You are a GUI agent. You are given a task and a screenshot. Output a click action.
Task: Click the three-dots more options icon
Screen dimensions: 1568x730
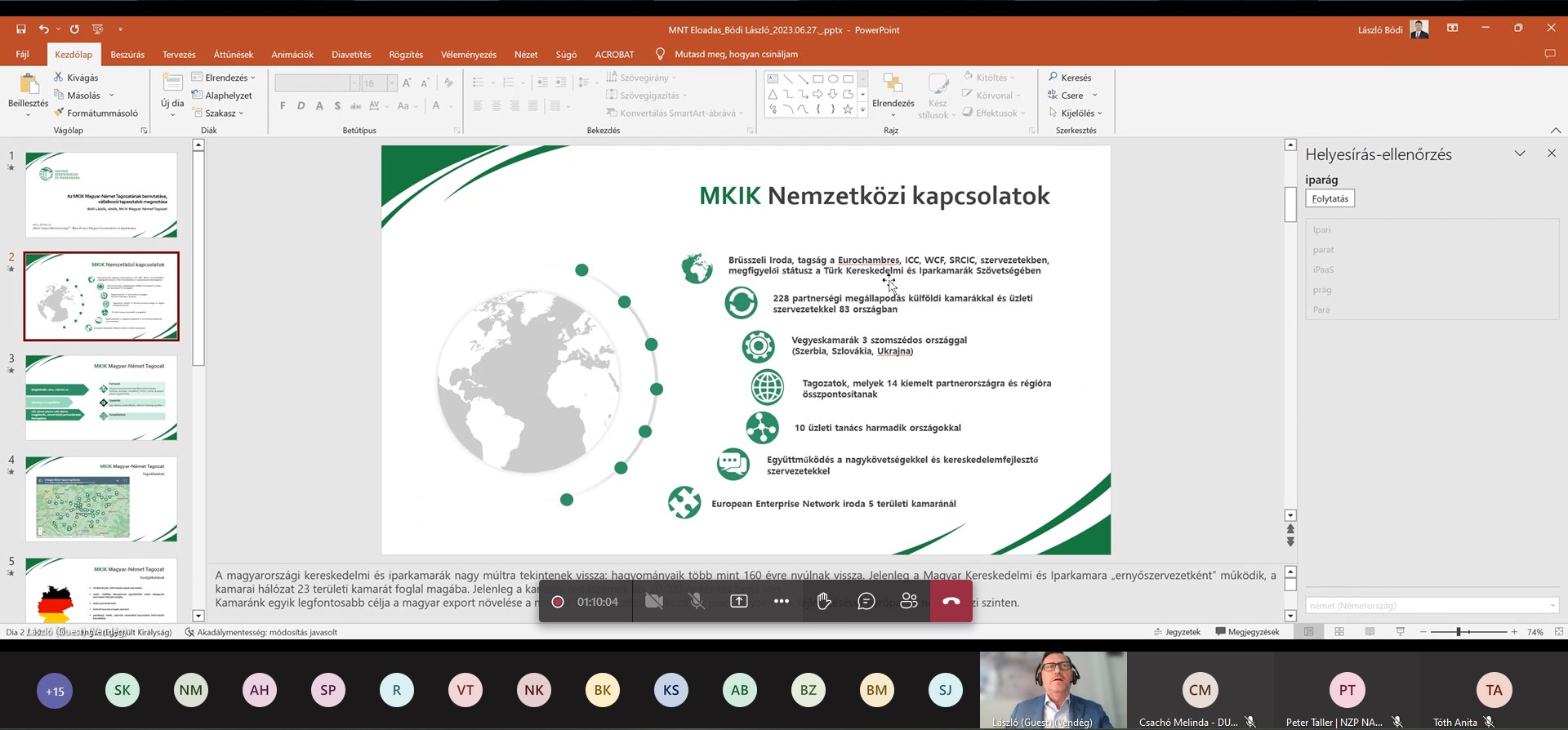tap(782, 602)
